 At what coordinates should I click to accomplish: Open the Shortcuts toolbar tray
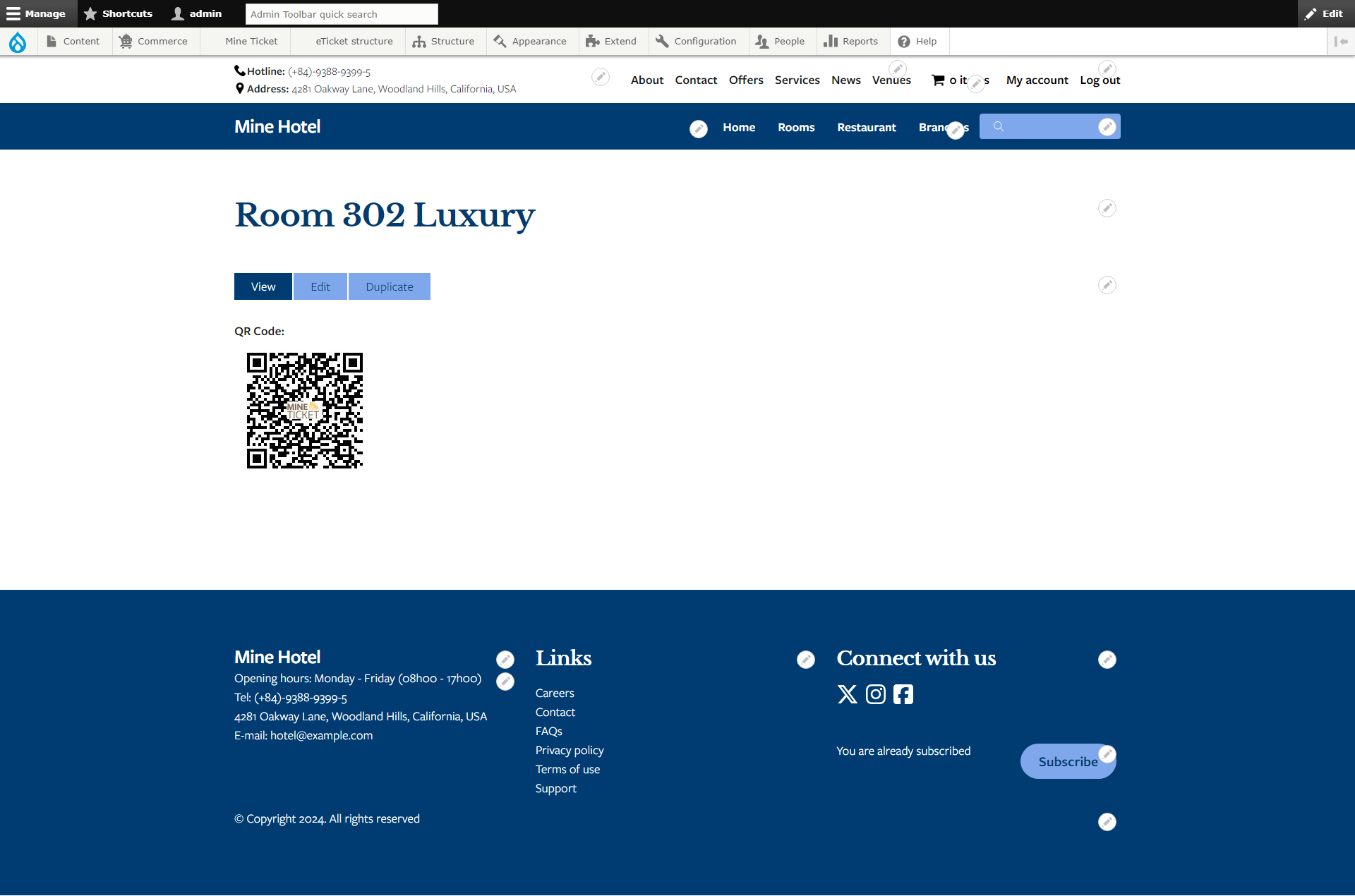(119, 13)
